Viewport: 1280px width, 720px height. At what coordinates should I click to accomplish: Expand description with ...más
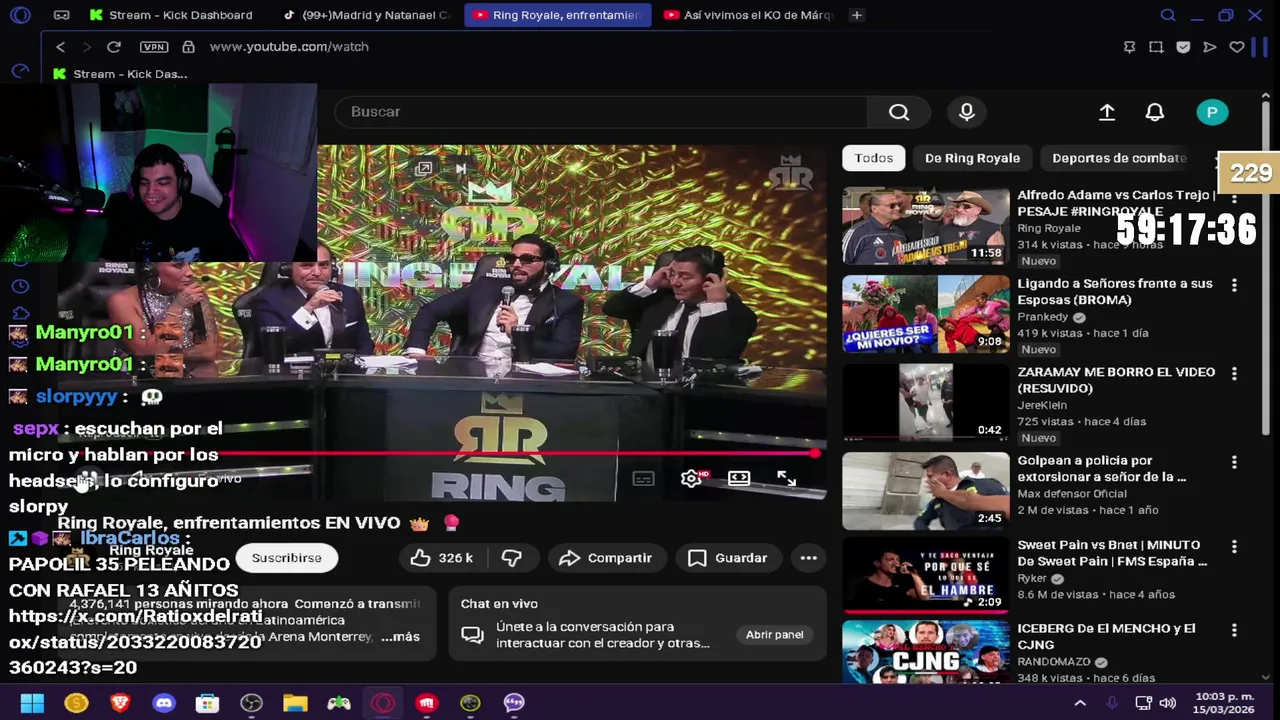(x=400, y=637)
